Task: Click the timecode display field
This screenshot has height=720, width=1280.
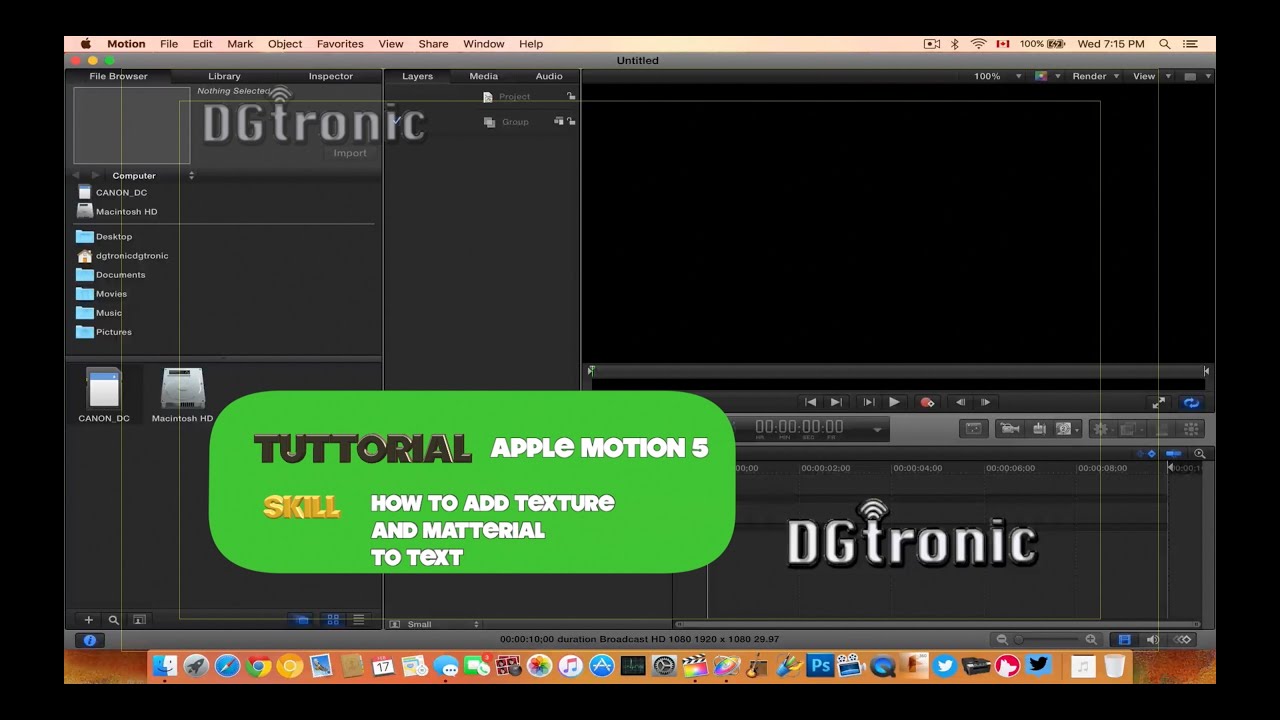Action: 799,428
